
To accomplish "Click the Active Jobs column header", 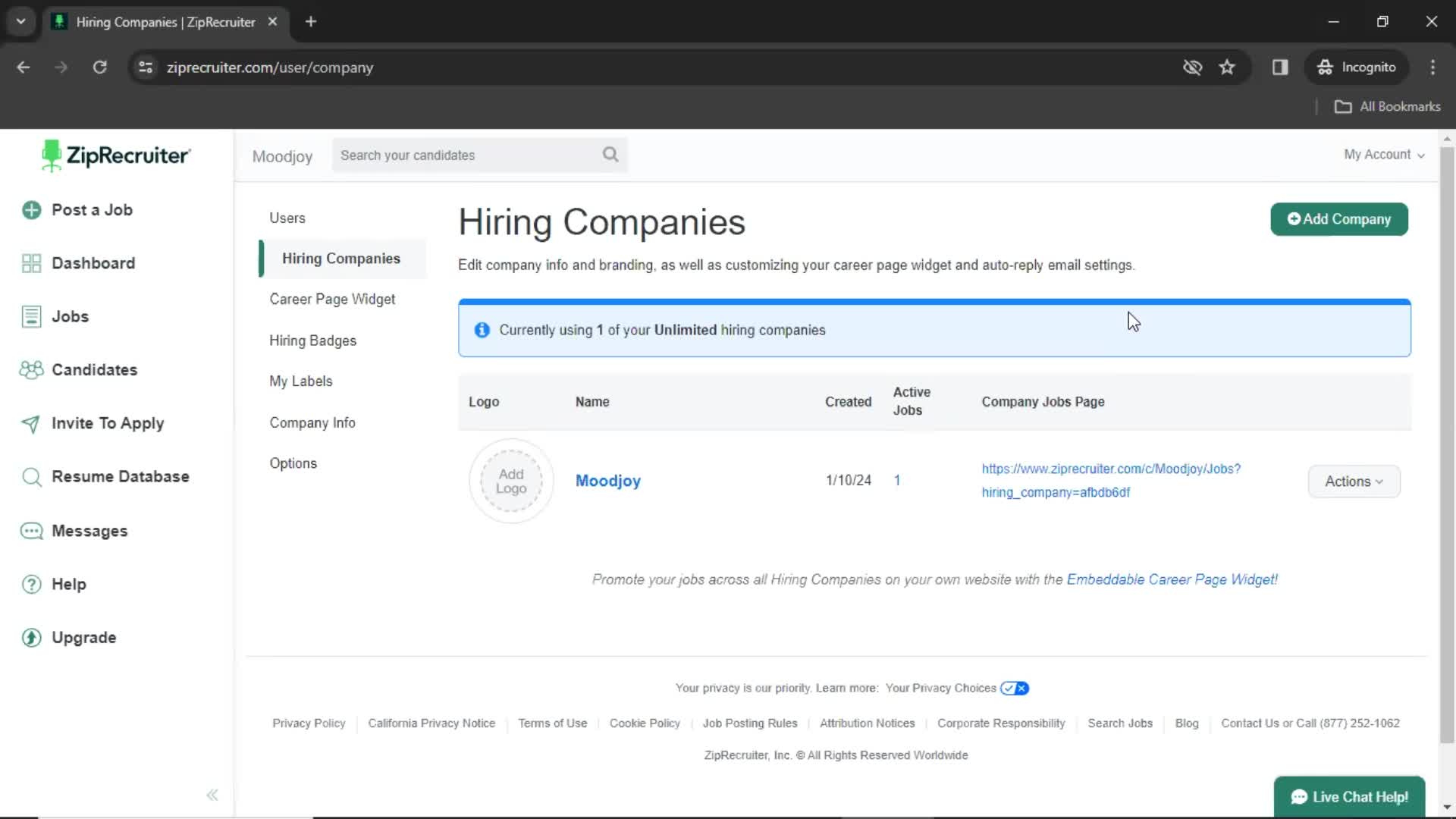I will pyautogui.click(x=911, y=401).
